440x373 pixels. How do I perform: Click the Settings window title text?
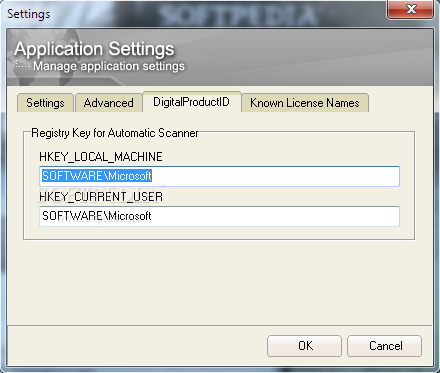click(x=29, y=14)
